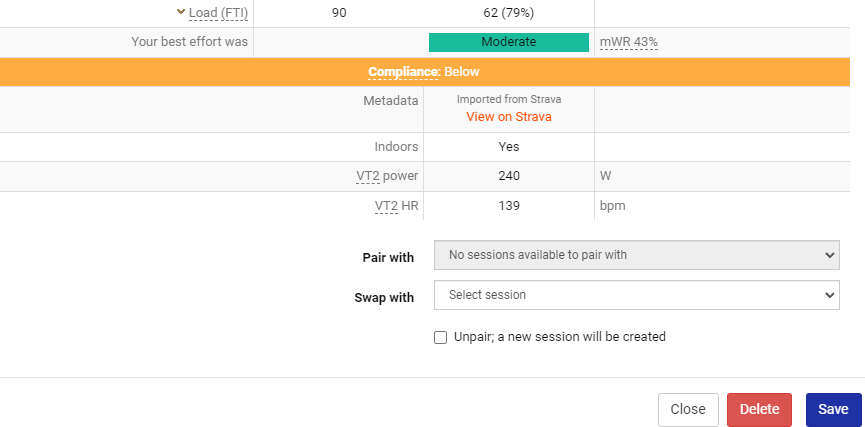Click the VT2 abbreviation in VT2 HR
Screen dimensions: 865x427
(x=385, y=206)
